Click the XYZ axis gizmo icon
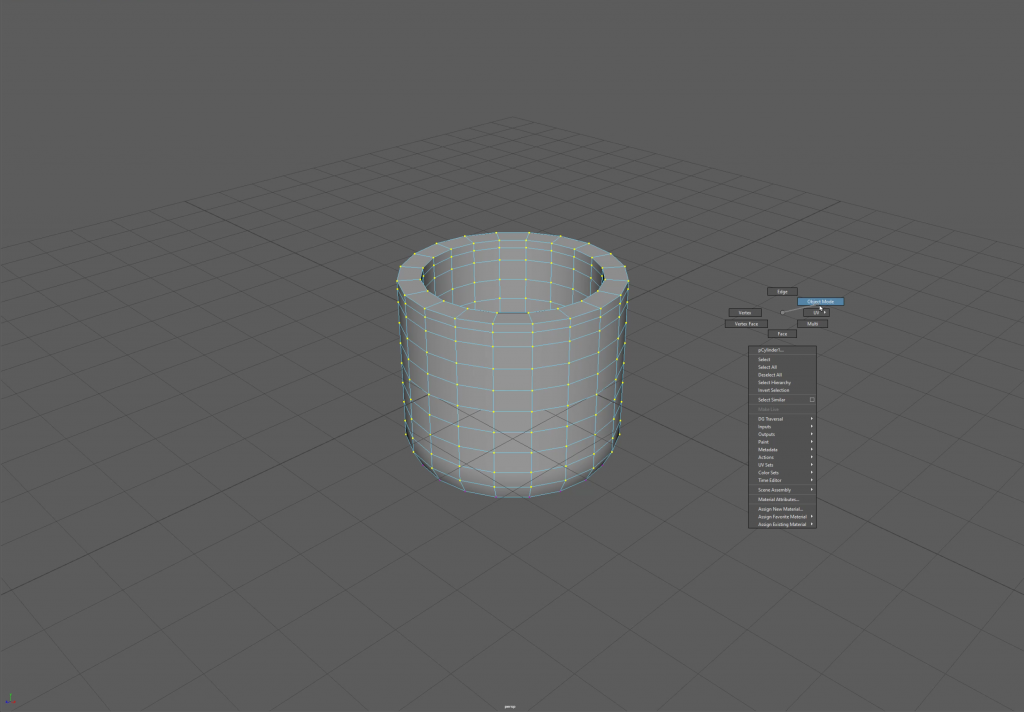 pos(9,698)
